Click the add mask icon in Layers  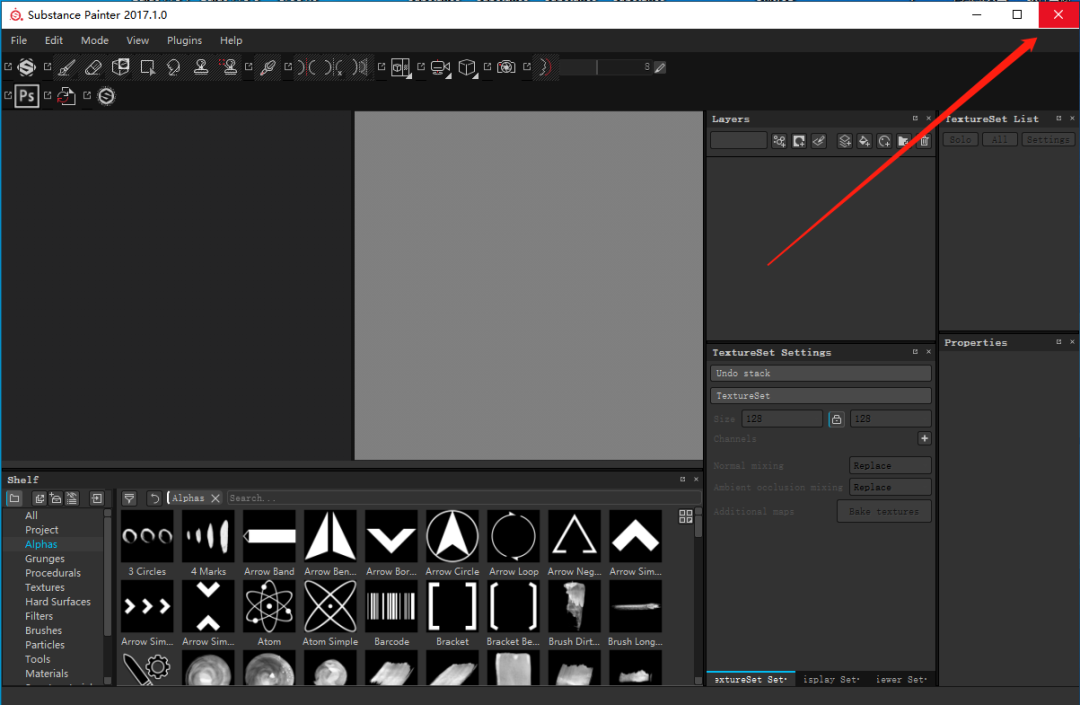click(x=799, y=141)
